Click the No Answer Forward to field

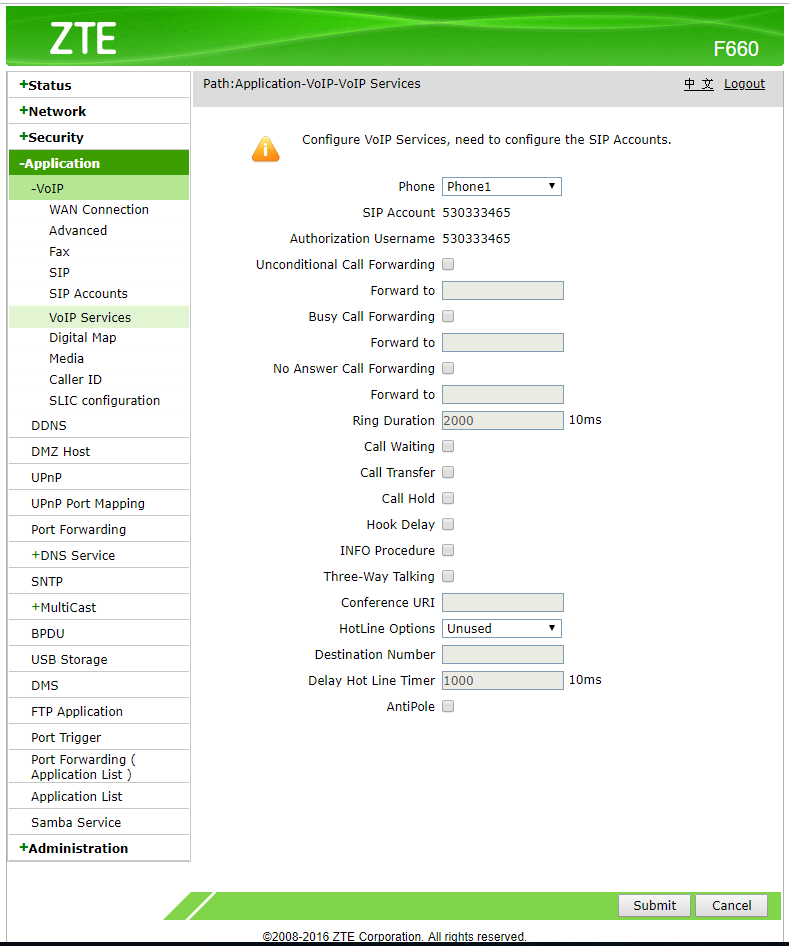click(x=502, y=394)
